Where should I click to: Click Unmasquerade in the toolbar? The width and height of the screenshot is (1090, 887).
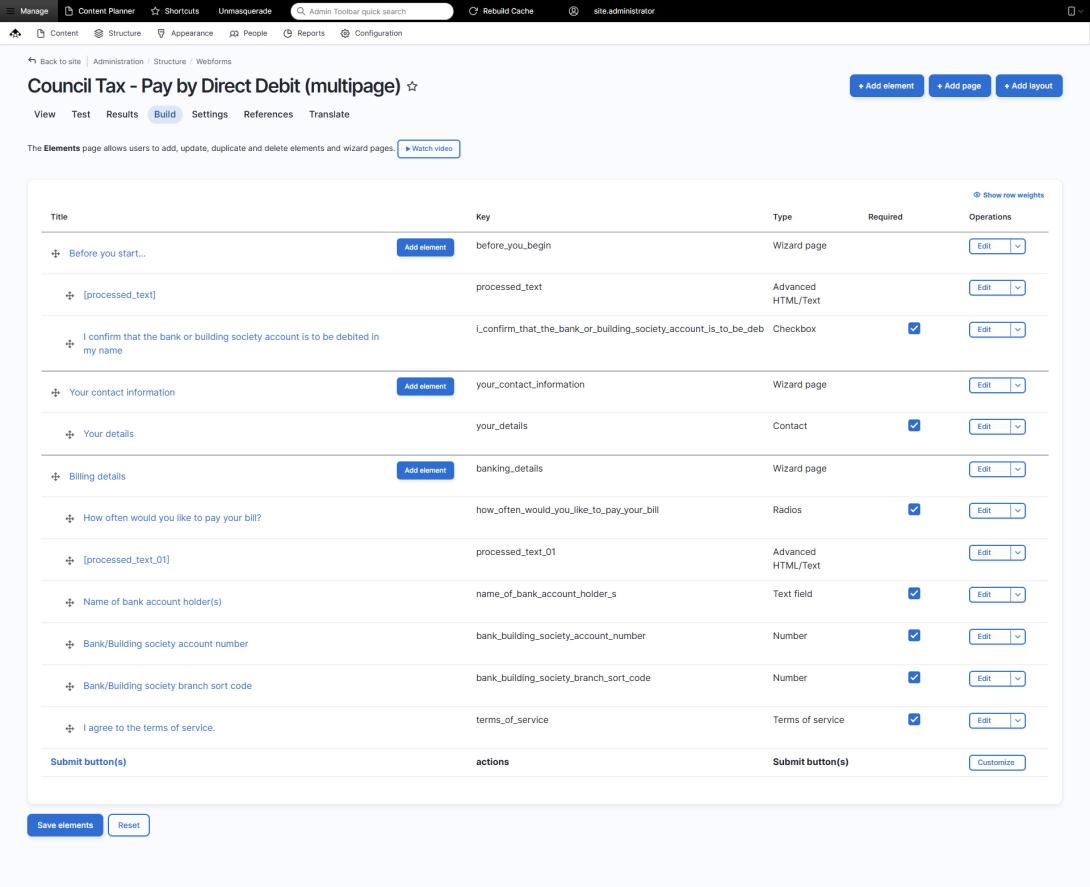point(245,11)
